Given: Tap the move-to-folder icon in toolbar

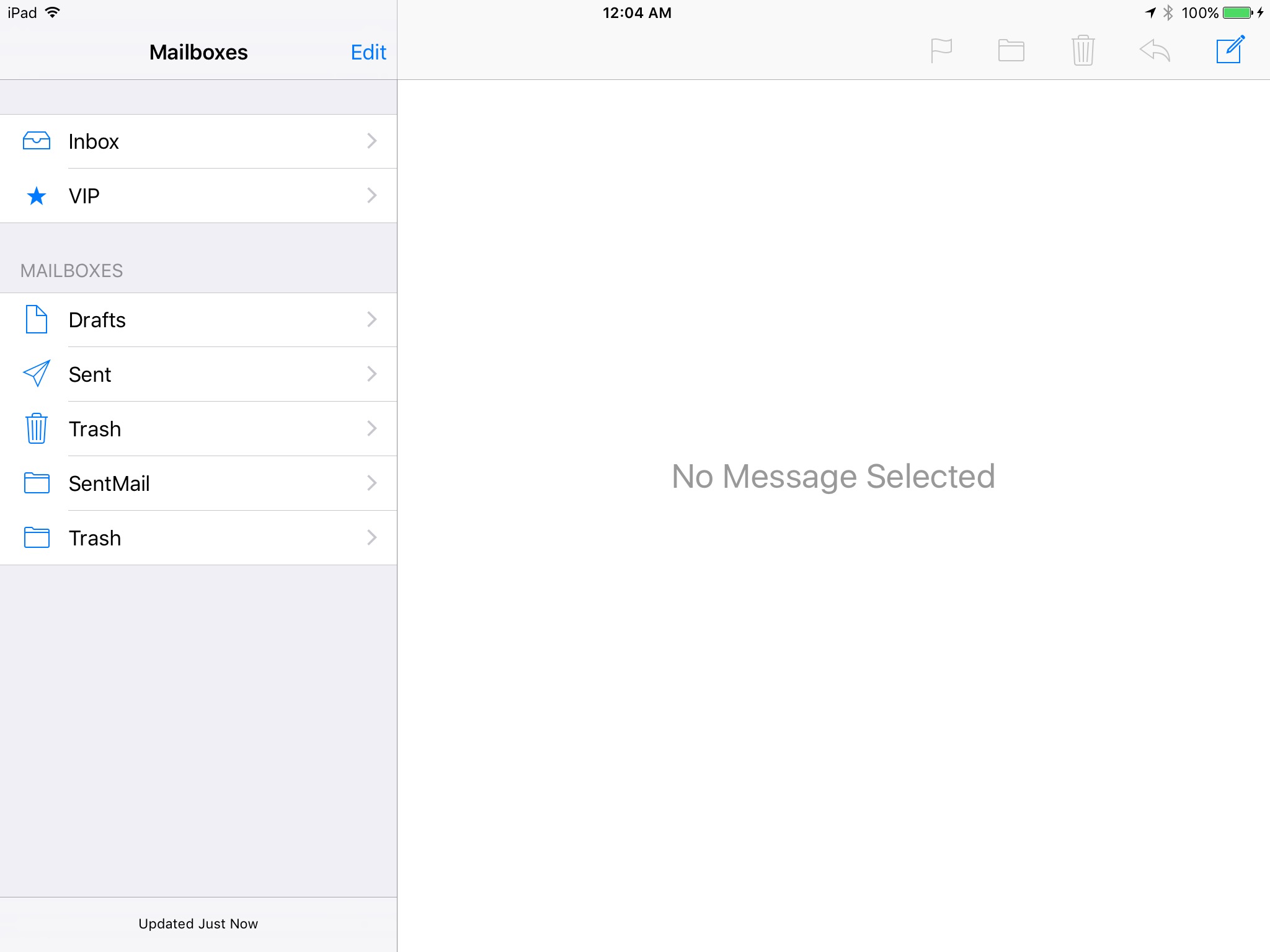Looking at the screenshot, I should tap(1011, 50).
